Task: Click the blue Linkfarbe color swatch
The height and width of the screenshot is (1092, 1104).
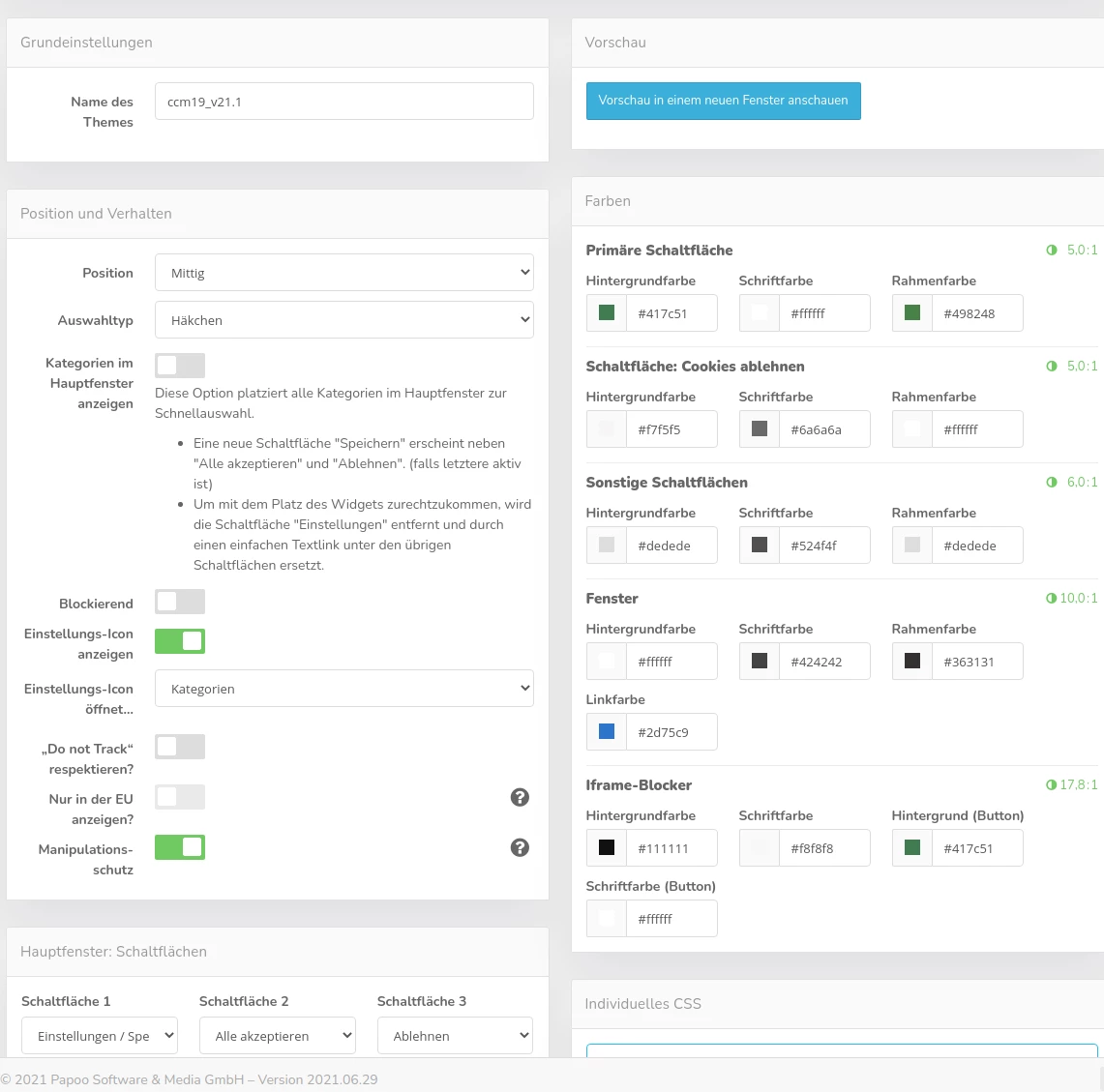Action: click(x=607, y=732)
